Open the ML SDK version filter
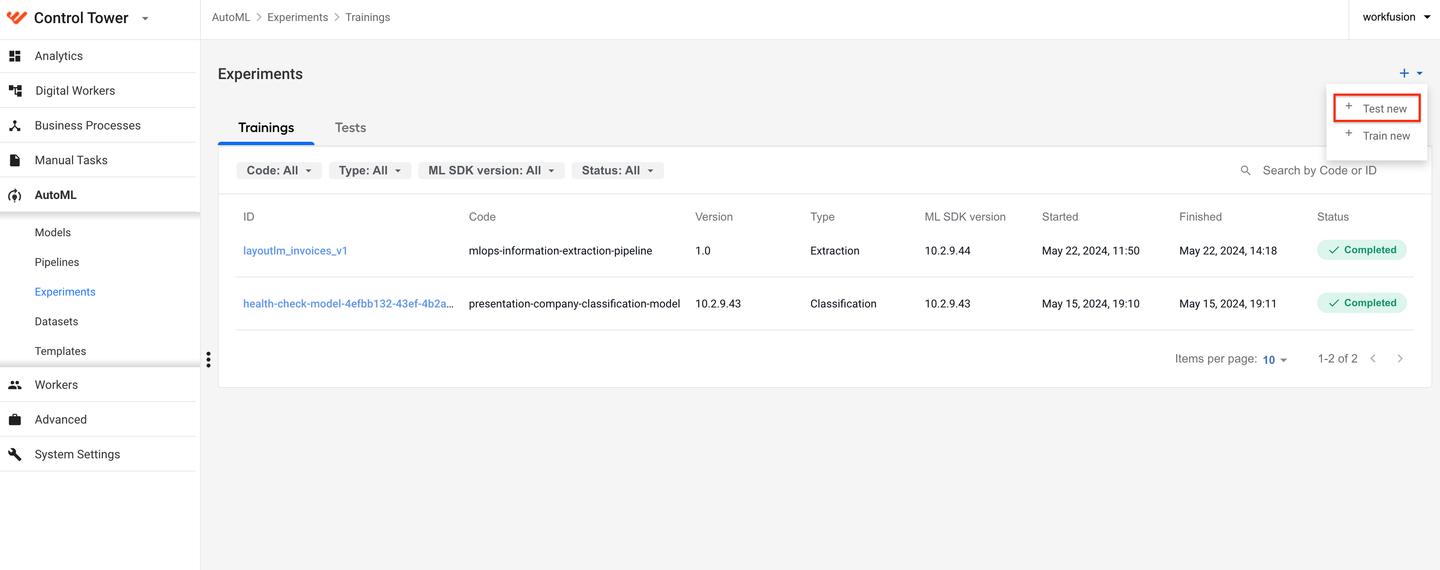 coord(491,171)
